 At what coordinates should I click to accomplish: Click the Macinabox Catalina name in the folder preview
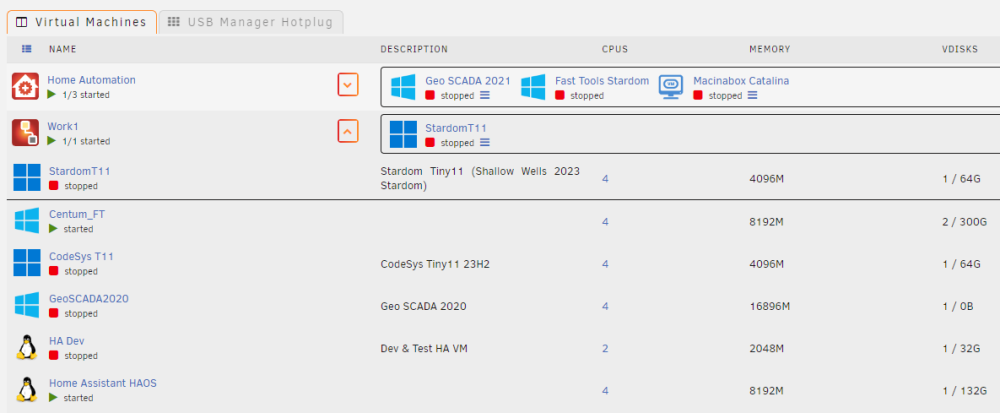click(741, 81)
